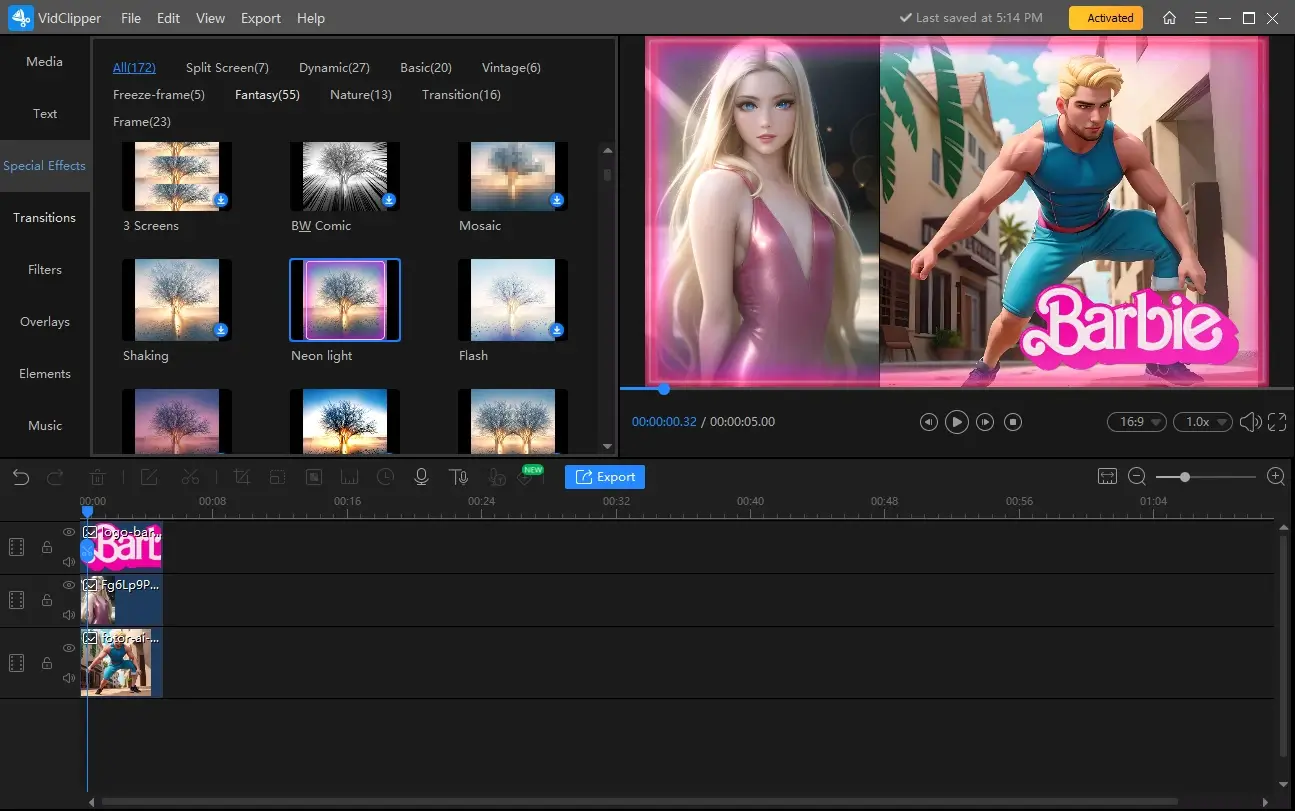Enter fullscreen preview mode
This screenshot has width=1295, height=811.
tap(1277, 422)
